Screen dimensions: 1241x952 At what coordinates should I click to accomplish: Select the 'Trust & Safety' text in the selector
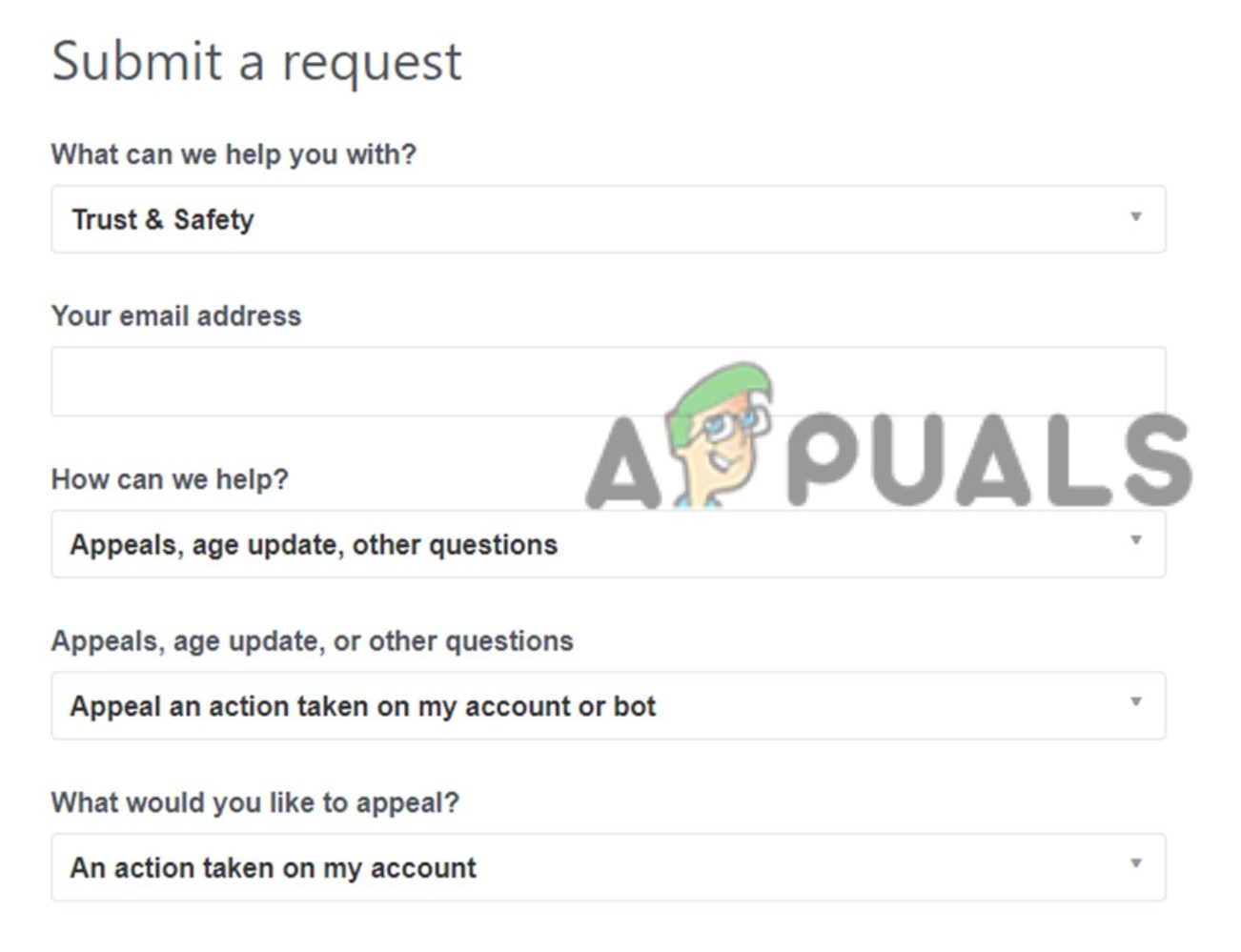[161, 219]
